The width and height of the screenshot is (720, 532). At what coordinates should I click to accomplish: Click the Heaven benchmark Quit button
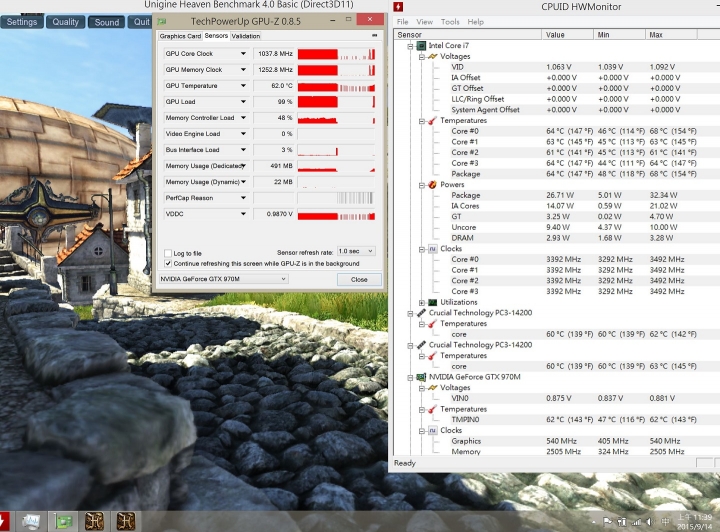pos(140,22)
